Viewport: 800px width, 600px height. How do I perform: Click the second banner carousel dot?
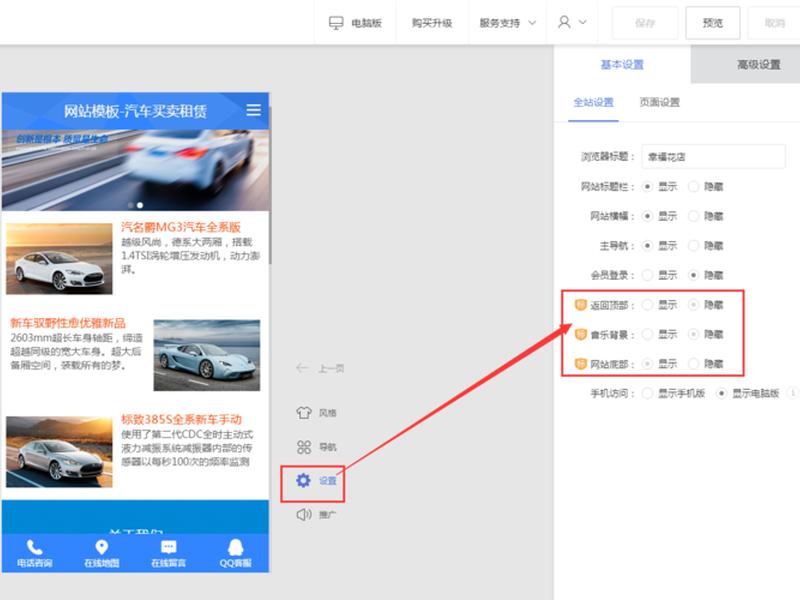[x=140, y=205]
